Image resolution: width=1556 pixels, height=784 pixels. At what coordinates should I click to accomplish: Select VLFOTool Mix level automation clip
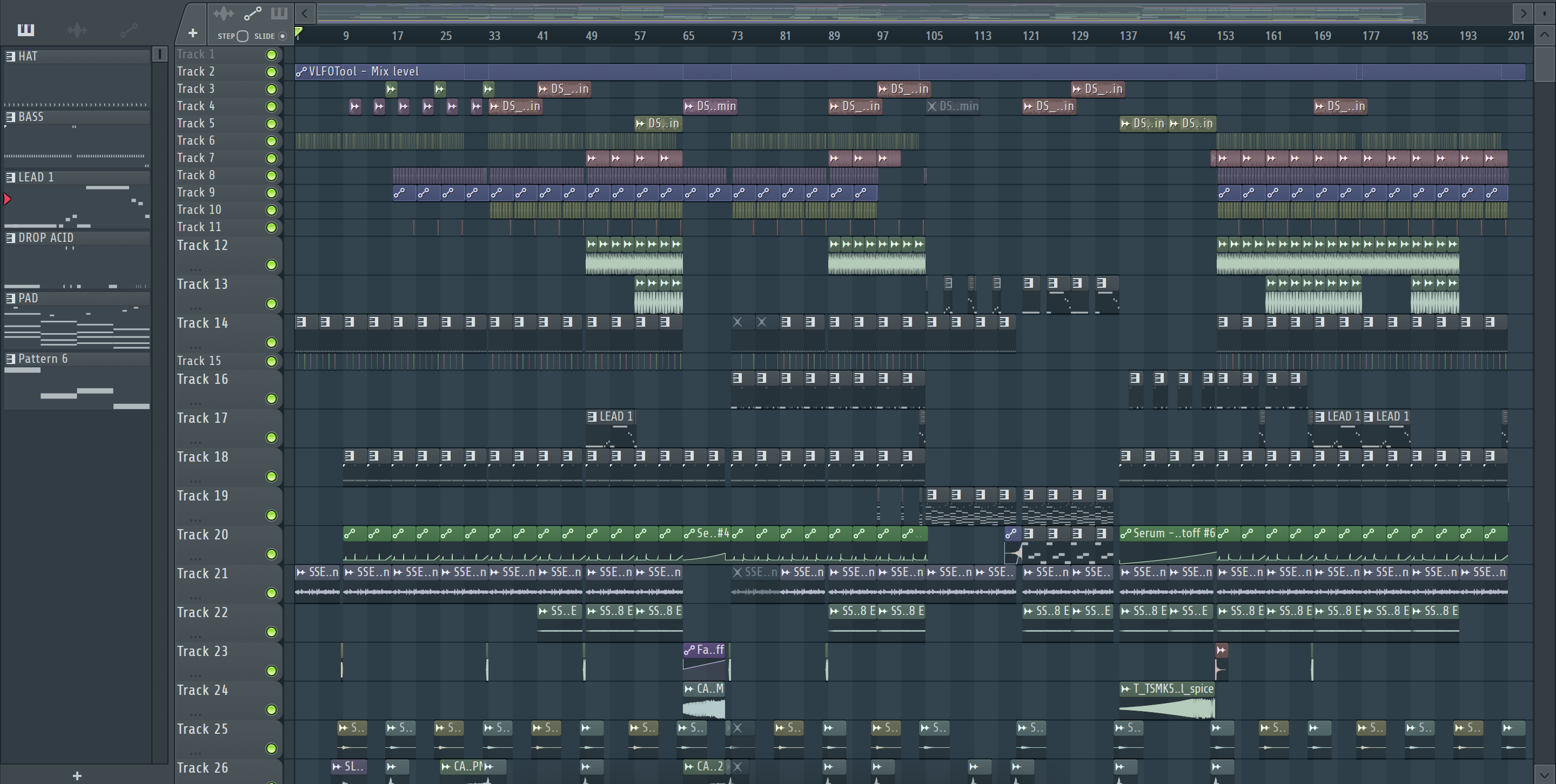click(x=910, y=72)
